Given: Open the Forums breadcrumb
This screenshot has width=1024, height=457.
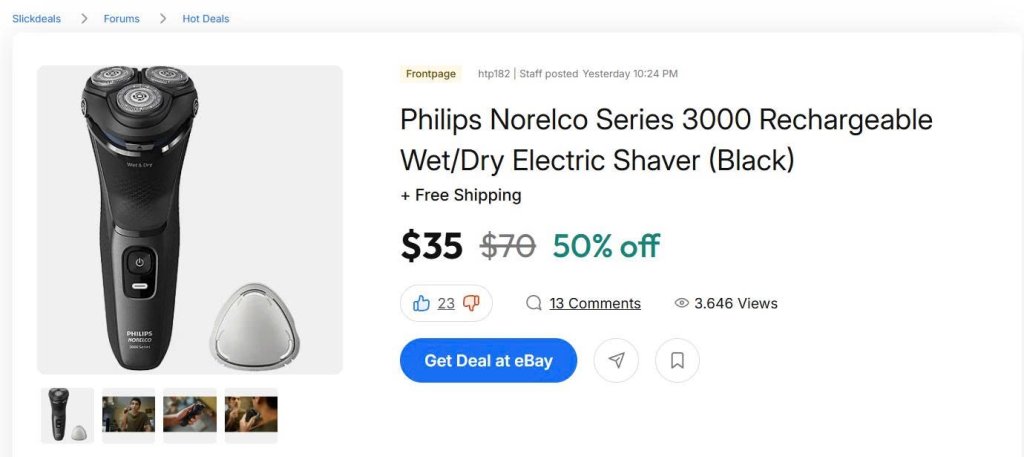Looking at the screenshot, I should [122, 19].
